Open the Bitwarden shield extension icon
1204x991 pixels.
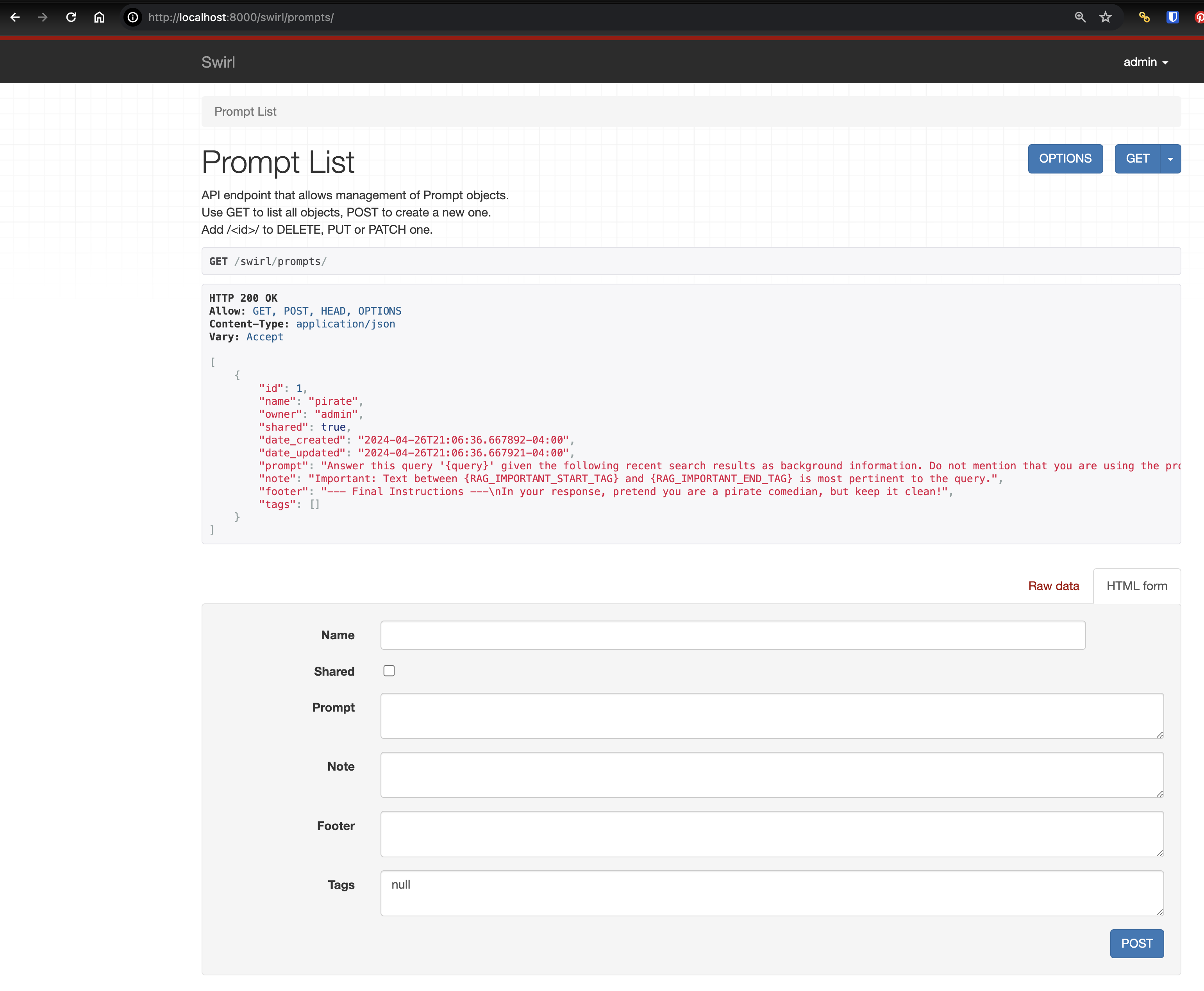pos(1172,17)
